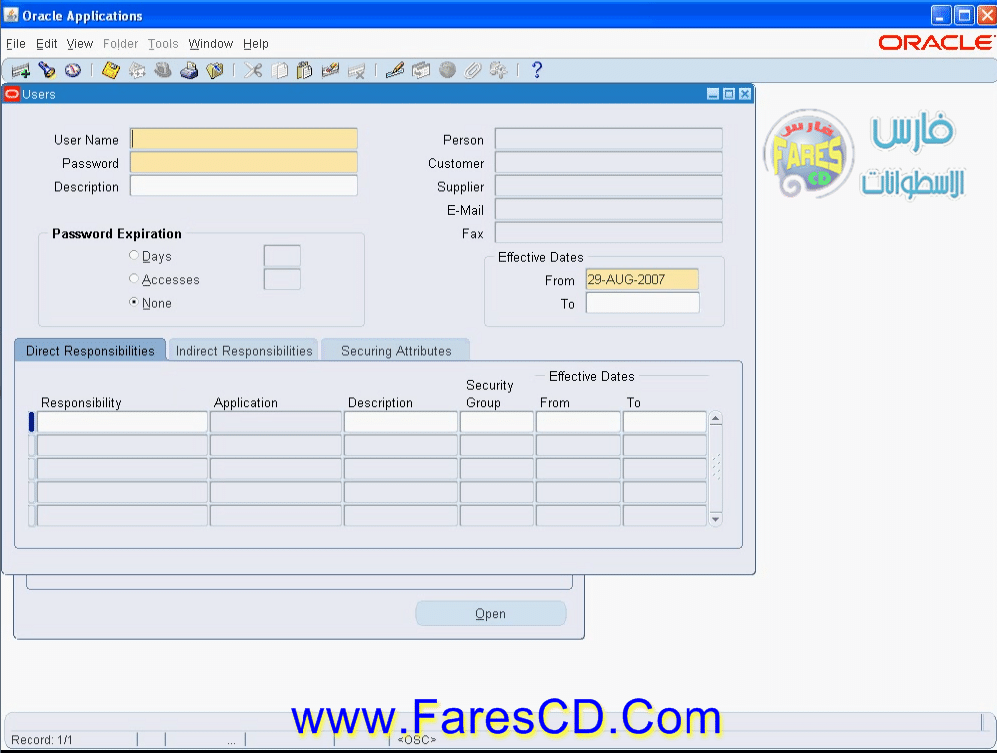Maximize the Users window
The width and height of the screenshot is (997, 753).
coord(729,94)
